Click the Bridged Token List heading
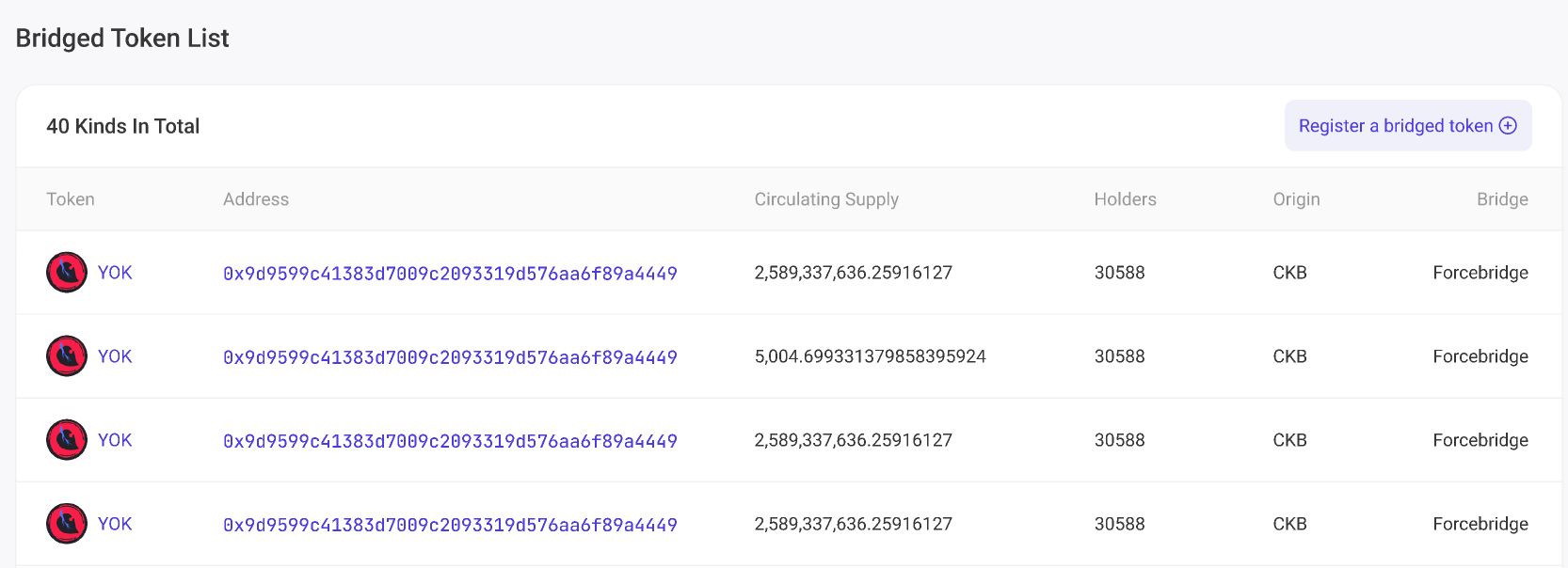This screenshot has width=1568, height=568. tap(121, 38)
